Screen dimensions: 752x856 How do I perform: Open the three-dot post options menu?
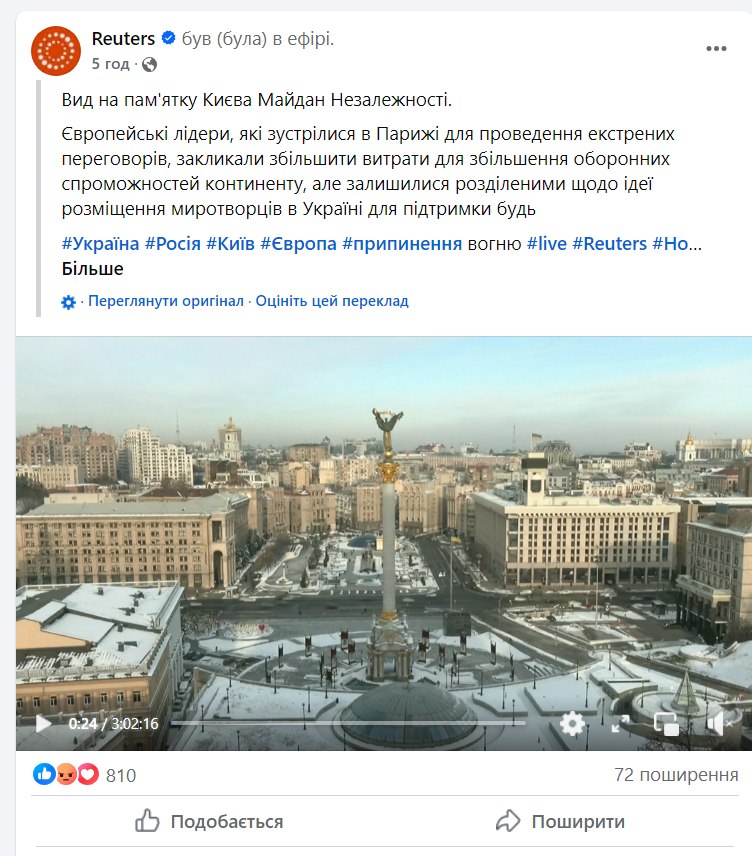716,49
